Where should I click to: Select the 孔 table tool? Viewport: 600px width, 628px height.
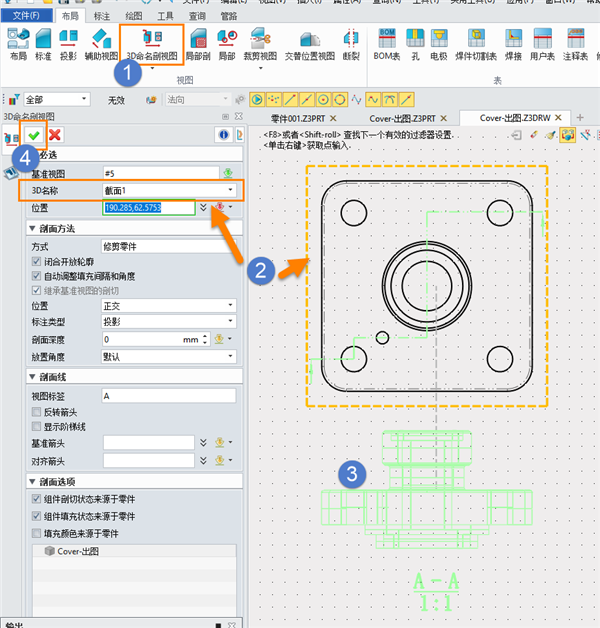coord(414,44)
